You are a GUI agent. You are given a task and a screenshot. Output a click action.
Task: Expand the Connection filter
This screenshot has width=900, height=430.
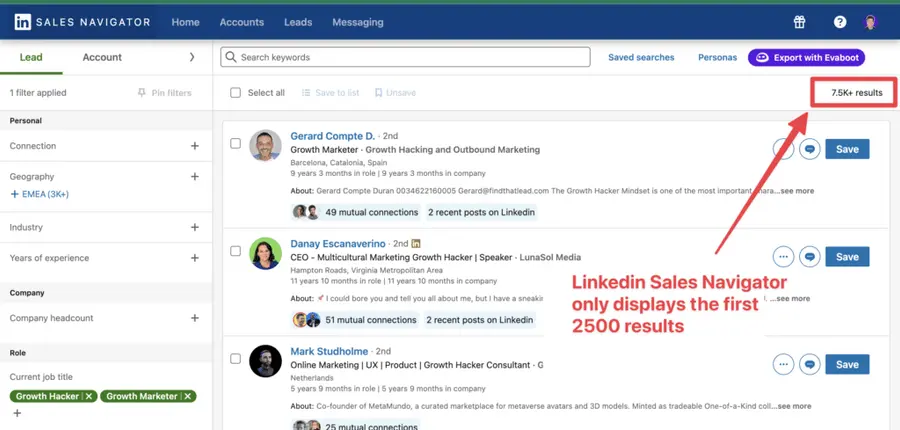coord(195,146)
